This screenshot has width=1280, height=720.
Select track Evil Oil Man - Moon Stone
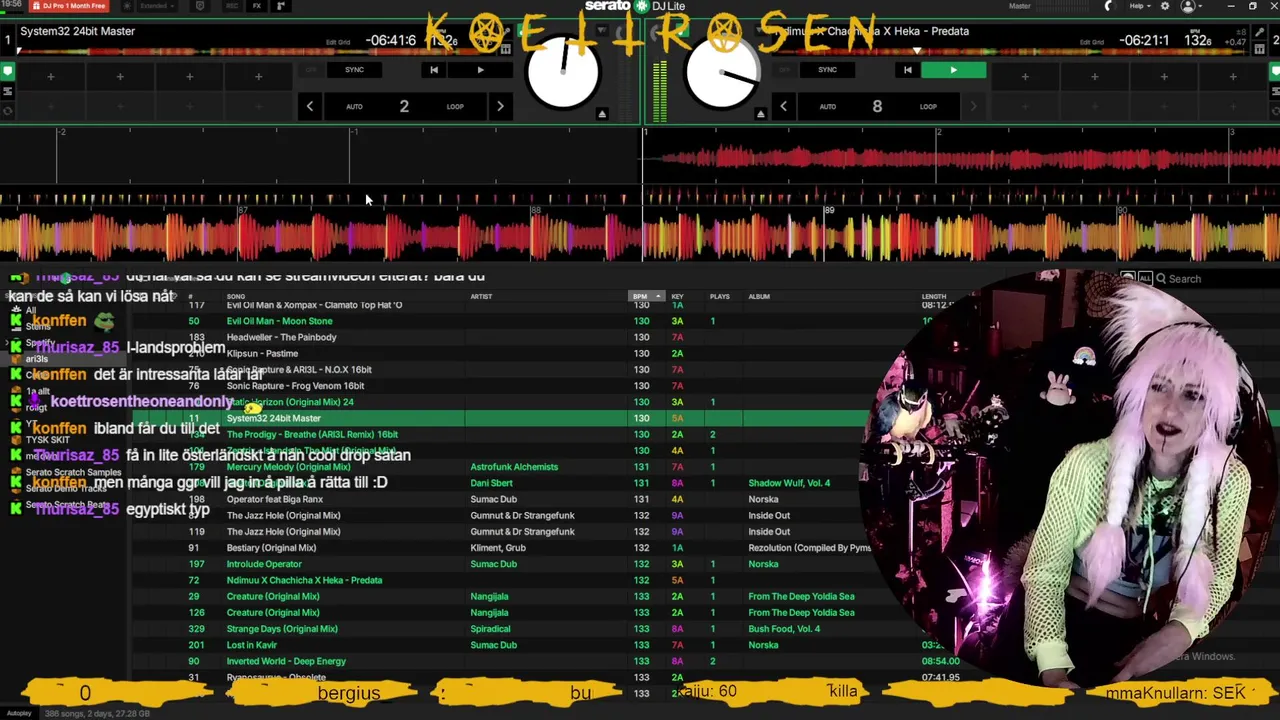pos(500,321)
